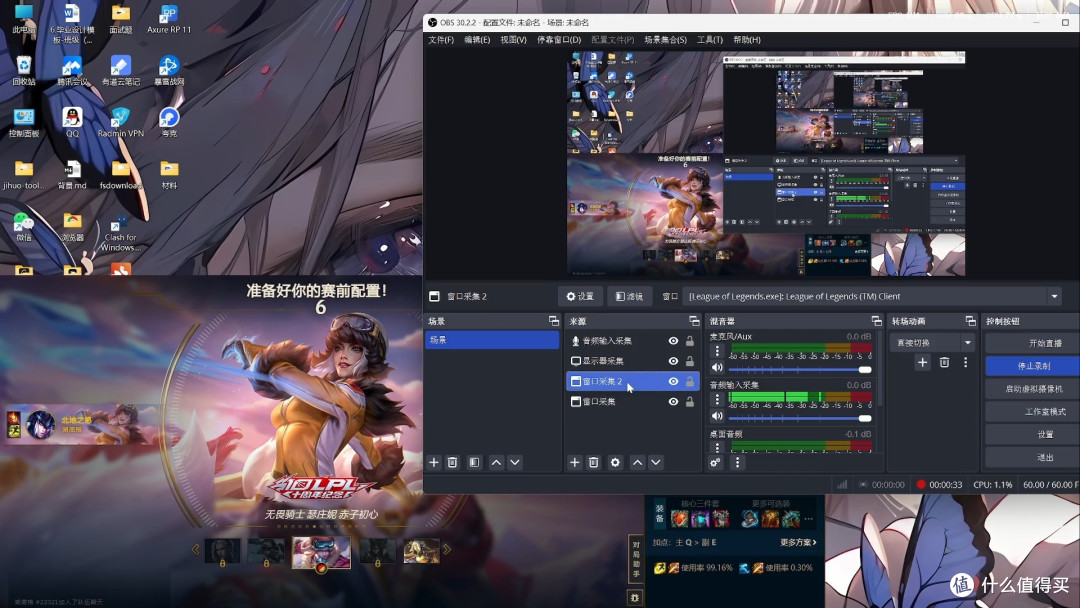Open 滤镜 filters for the selected source
Screen dimensions: 1080x608
tap(629, 297)
